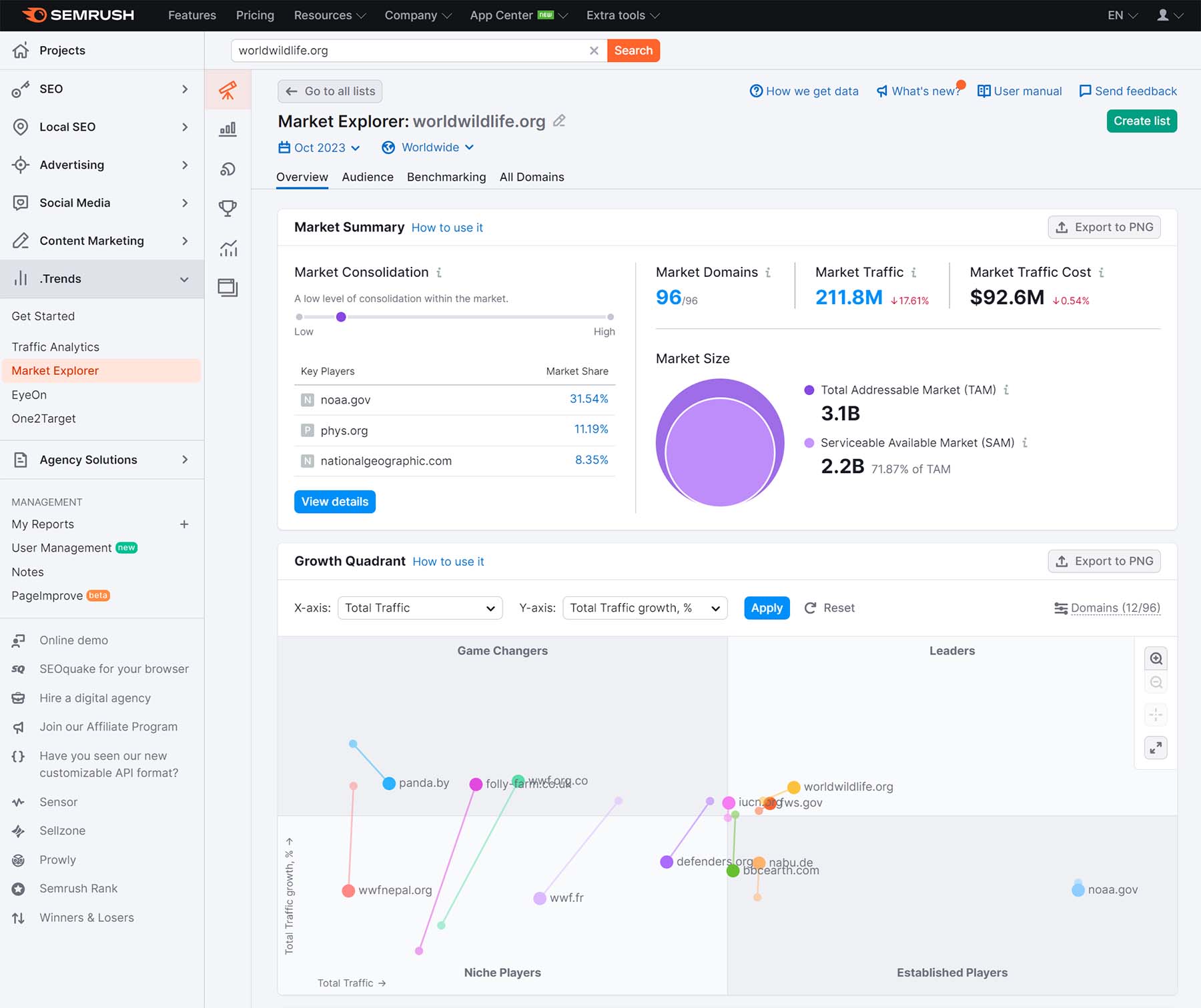Open the Extra tools menu
Screen dimensions: 1201x1008
(621, 15)
